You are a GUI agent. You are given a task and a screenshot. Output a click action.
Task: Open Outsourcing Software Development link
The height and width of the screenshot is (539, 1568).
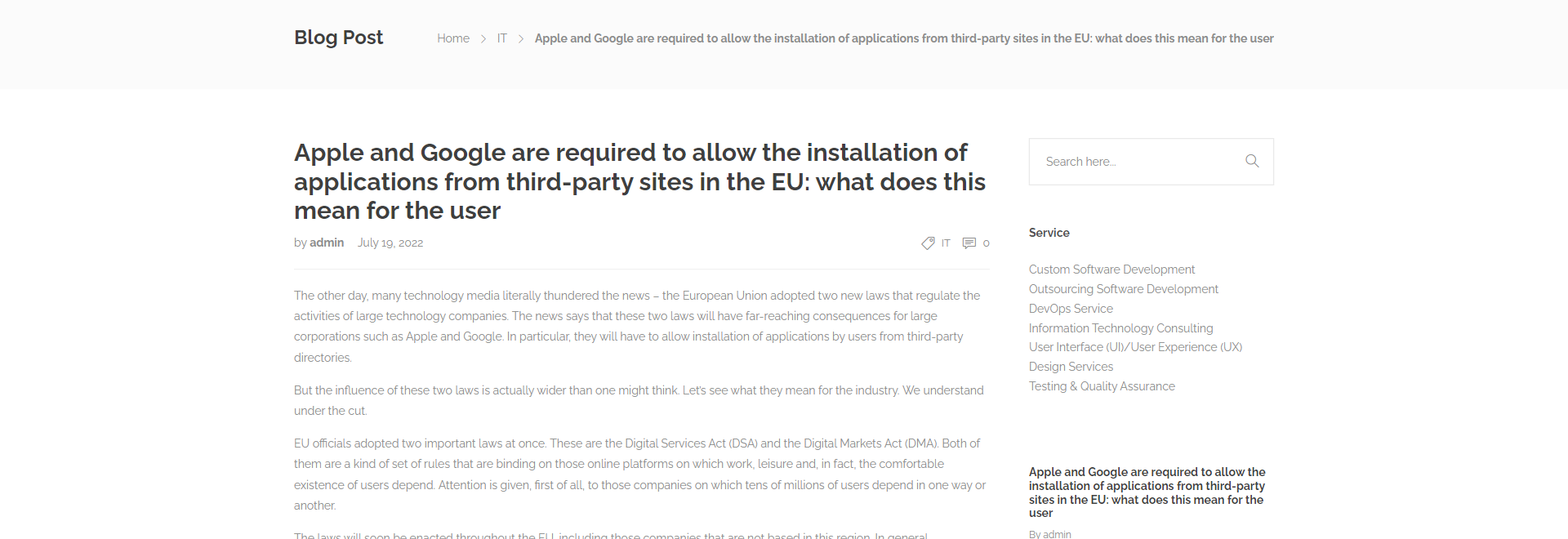[1124, 289]
